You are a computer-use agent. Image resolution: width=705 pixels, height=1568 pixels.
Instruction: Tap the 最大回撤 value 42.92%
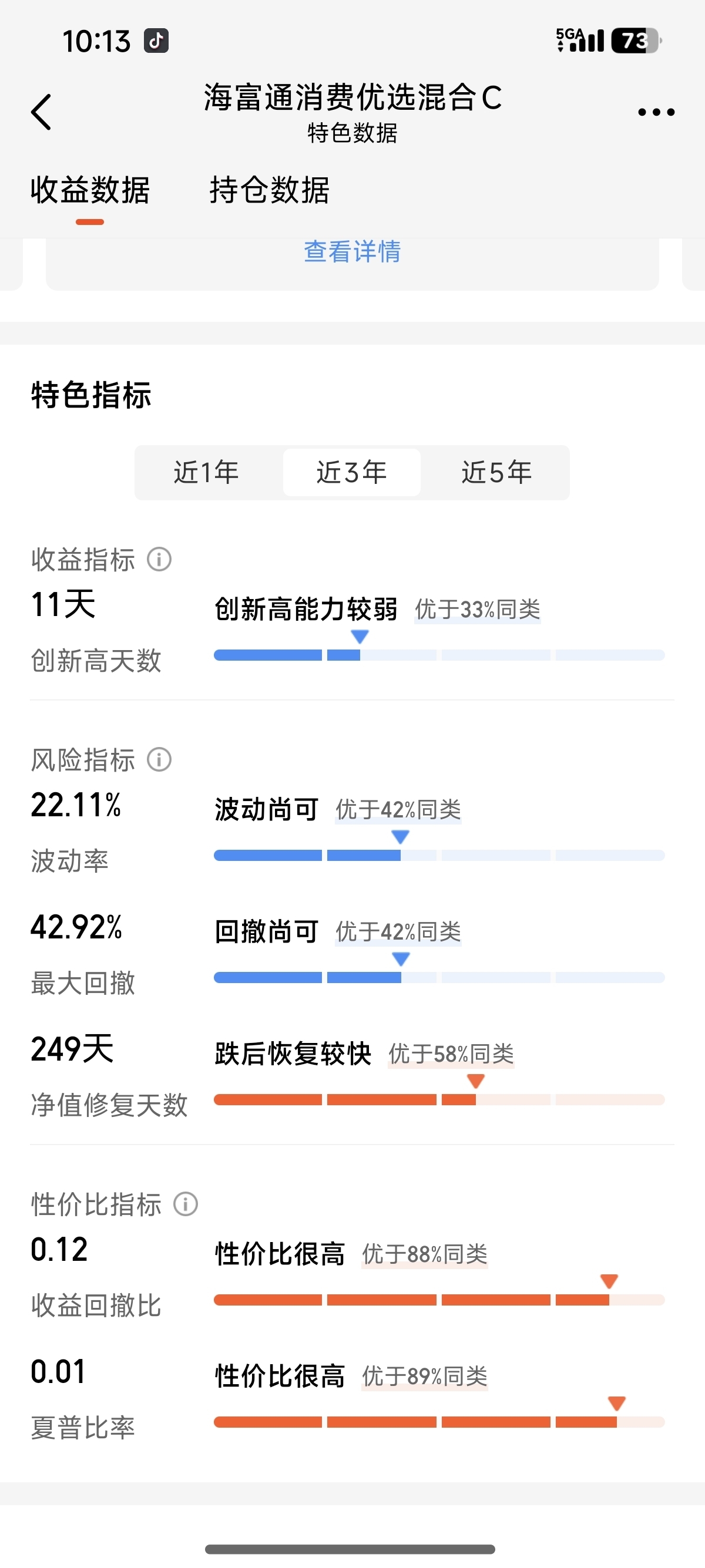click(77, 927)
